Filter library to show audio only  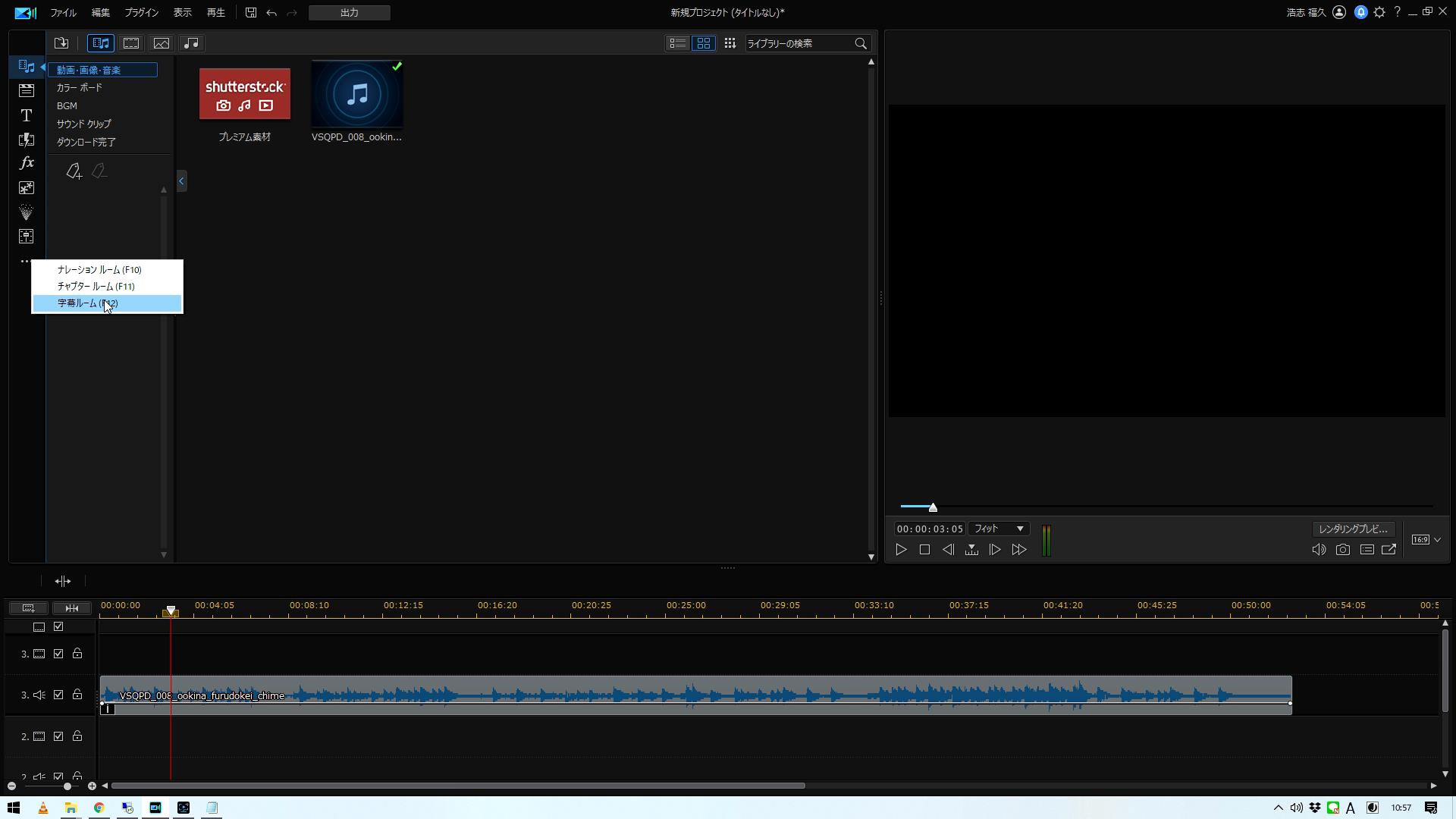(191, 43)
